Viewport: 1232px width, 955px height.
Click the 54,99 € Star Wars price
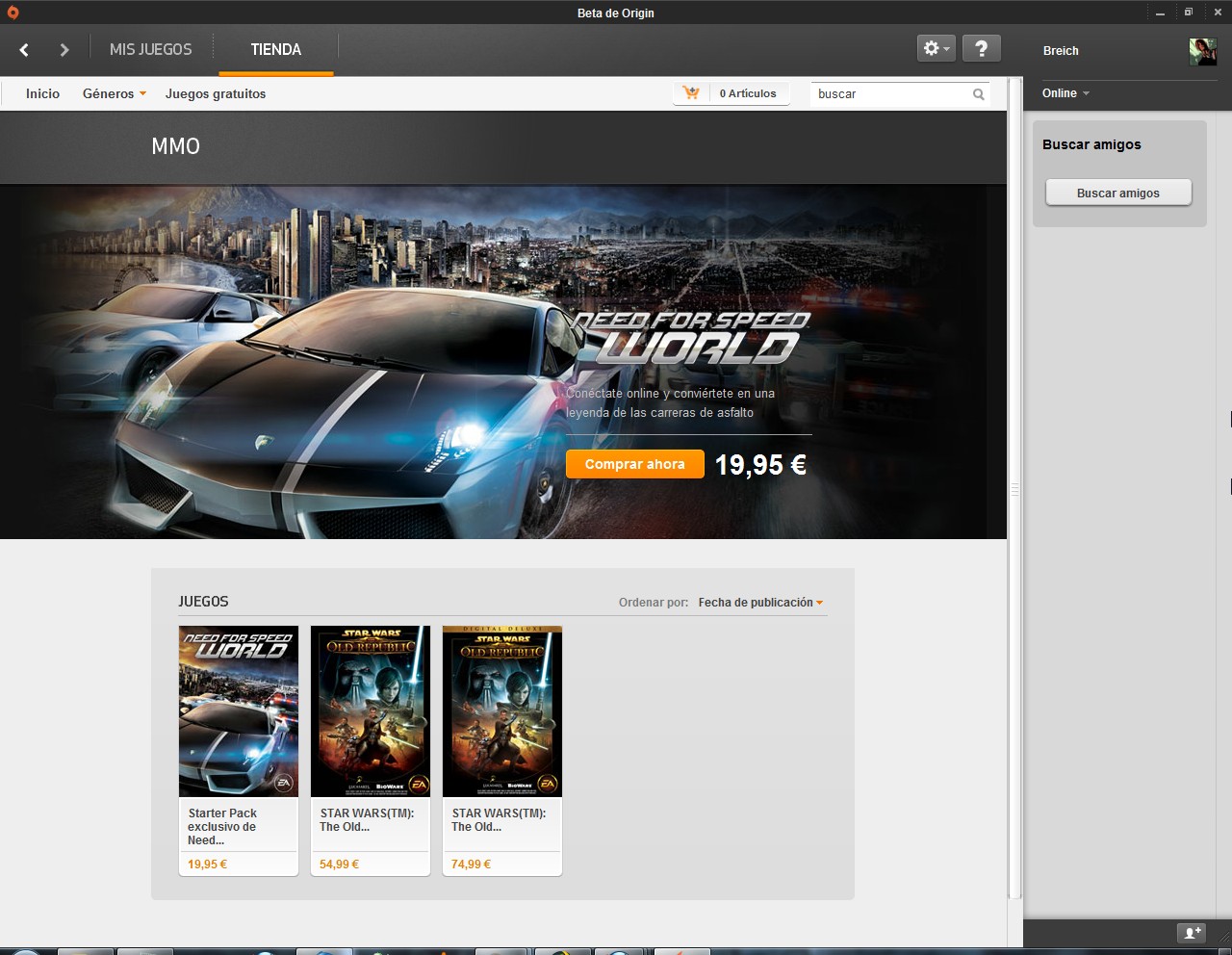pyautogui.click(x=339, y=865)
